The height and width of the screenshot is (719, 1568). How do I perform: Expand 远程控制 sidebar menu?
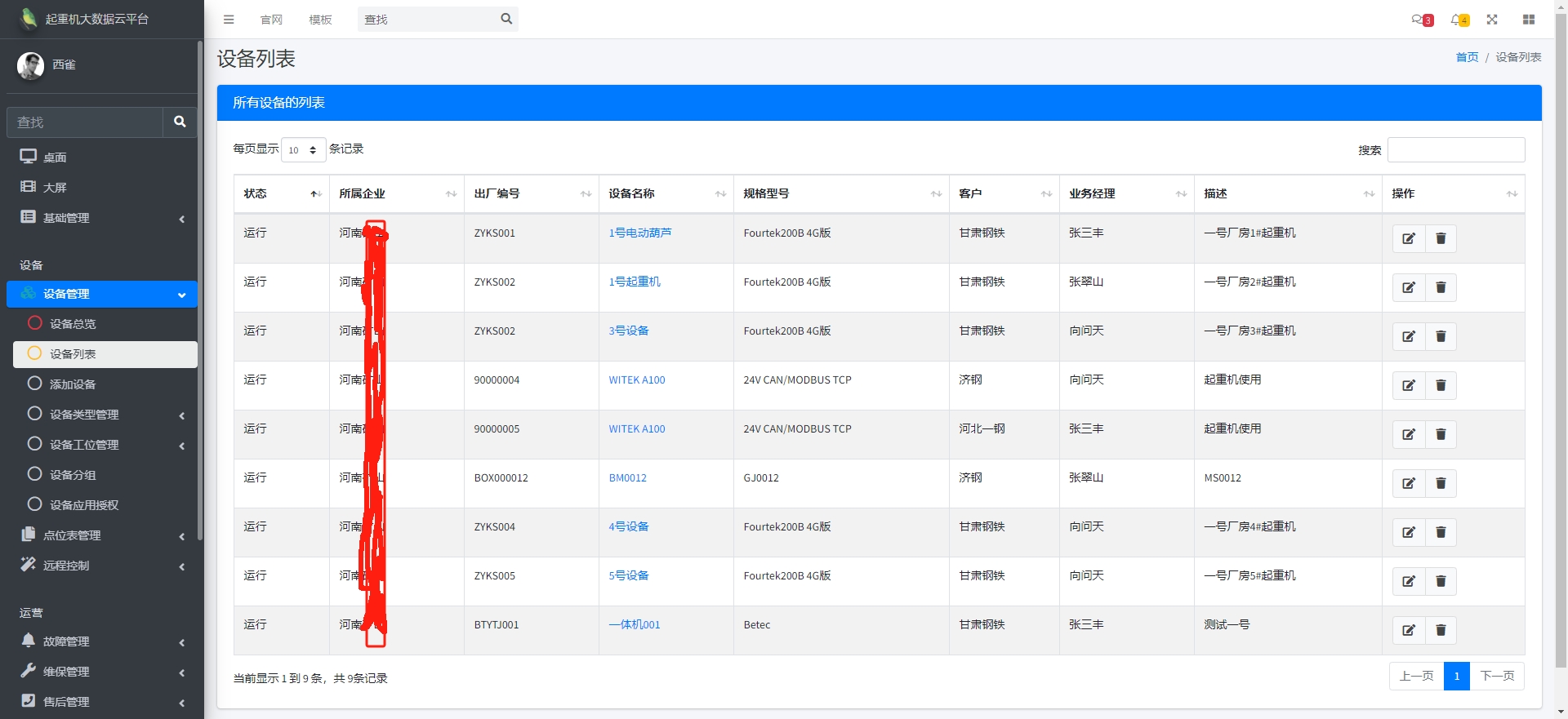click(102, 566)
